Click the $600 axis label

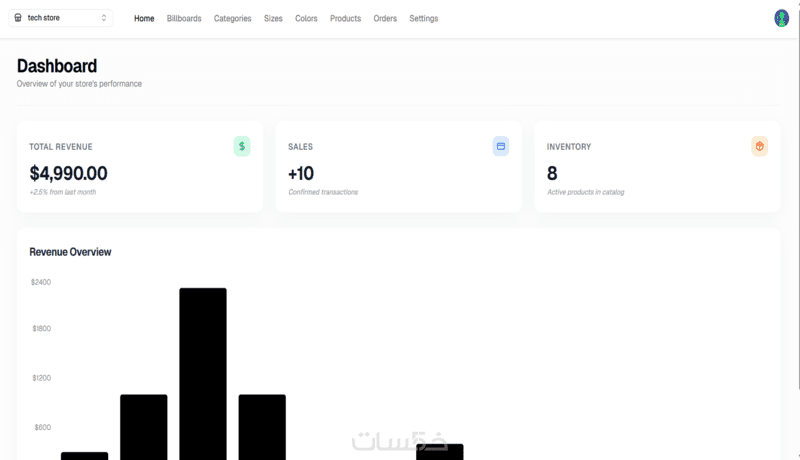pyautogui.click(x=42, y=427)
